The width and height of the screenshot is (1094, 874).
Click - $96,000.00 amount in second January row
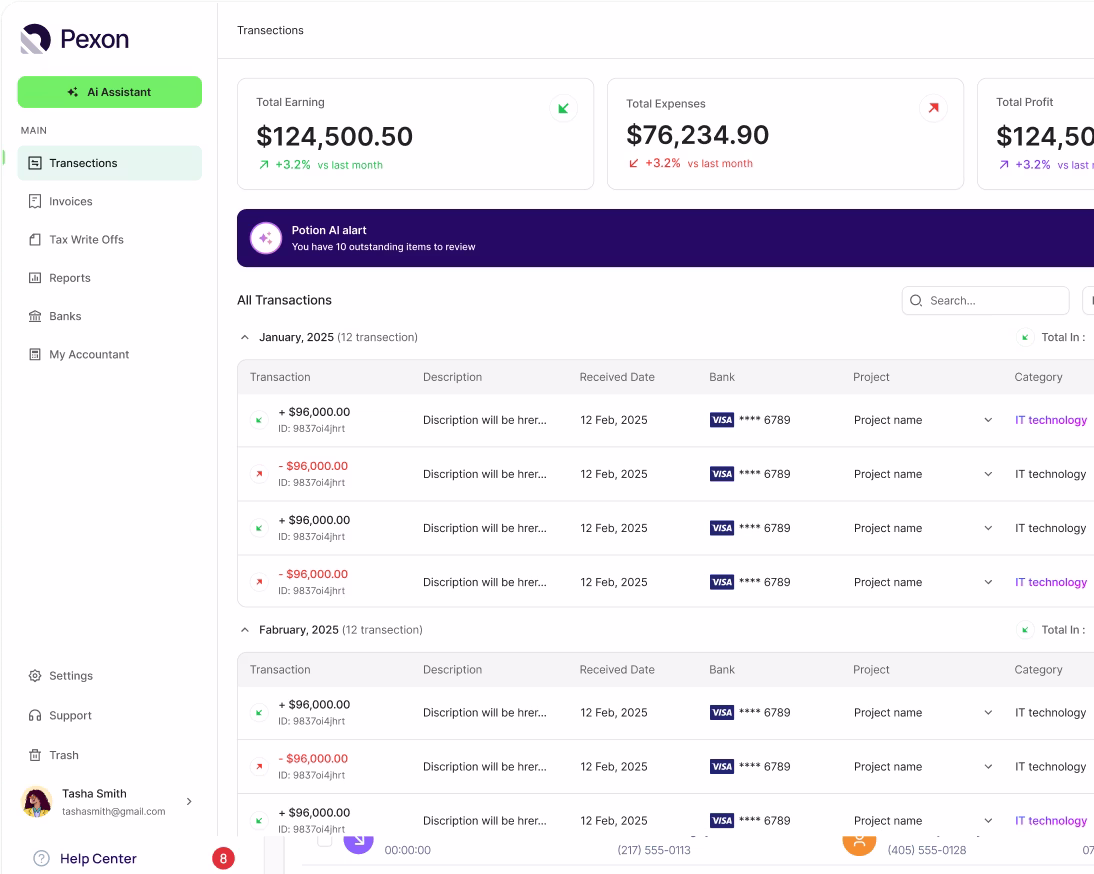313,466
